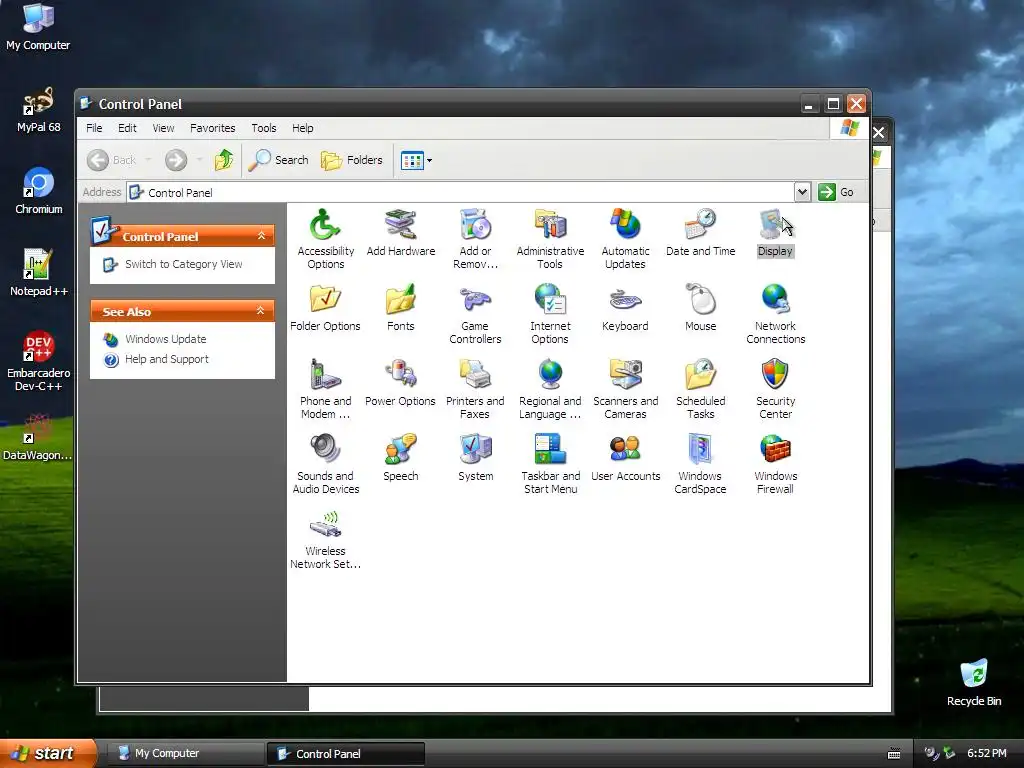Viewport: 1024px width, 768px height.
Task: Collapse the Control Panel side section
Action: tap(261, 236)
